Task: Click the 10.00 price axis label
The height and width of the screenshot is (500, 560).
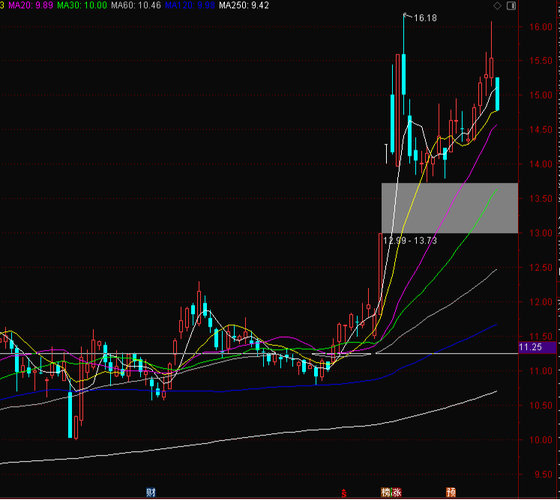Action: 540,440
